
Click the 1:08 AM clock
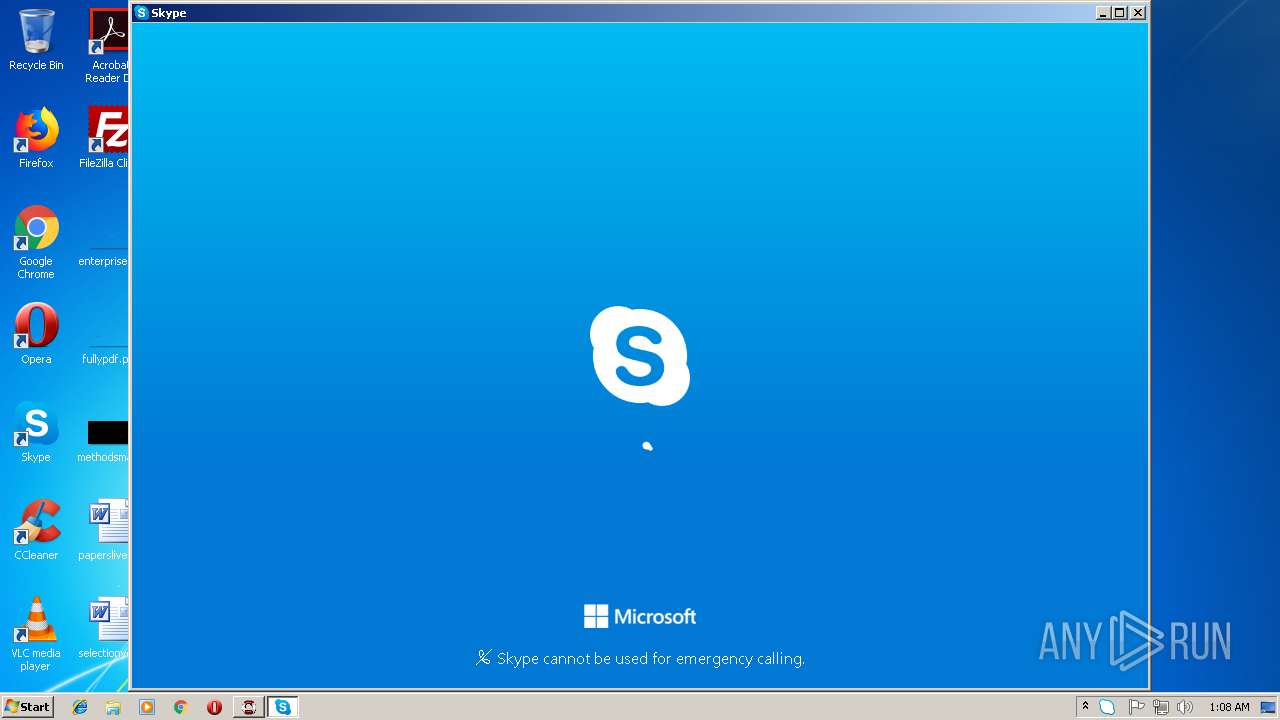tap(1229, 707)
